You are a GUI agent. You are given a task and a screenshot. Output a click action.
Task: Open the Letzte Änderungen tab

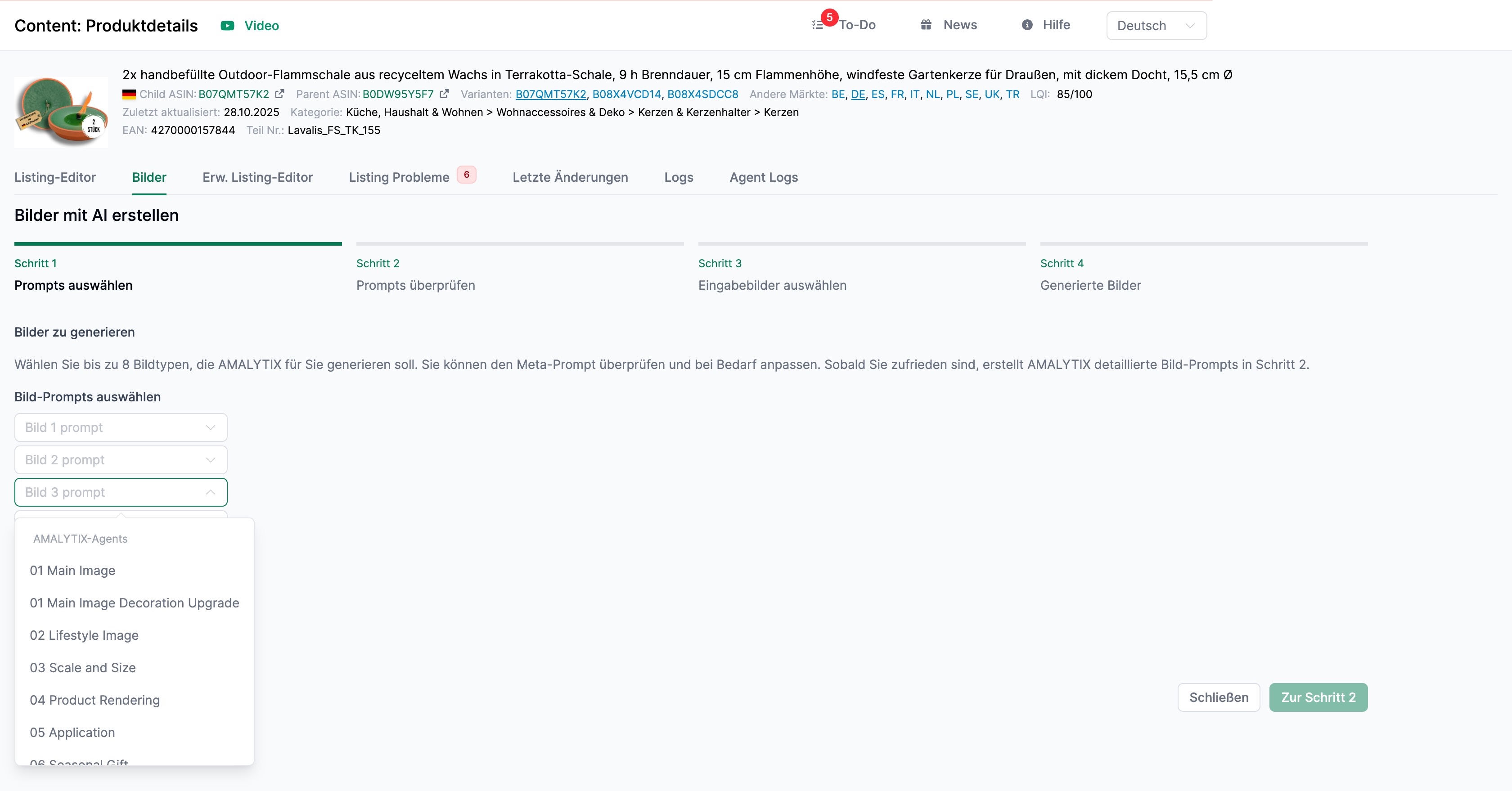coord(570,177)
